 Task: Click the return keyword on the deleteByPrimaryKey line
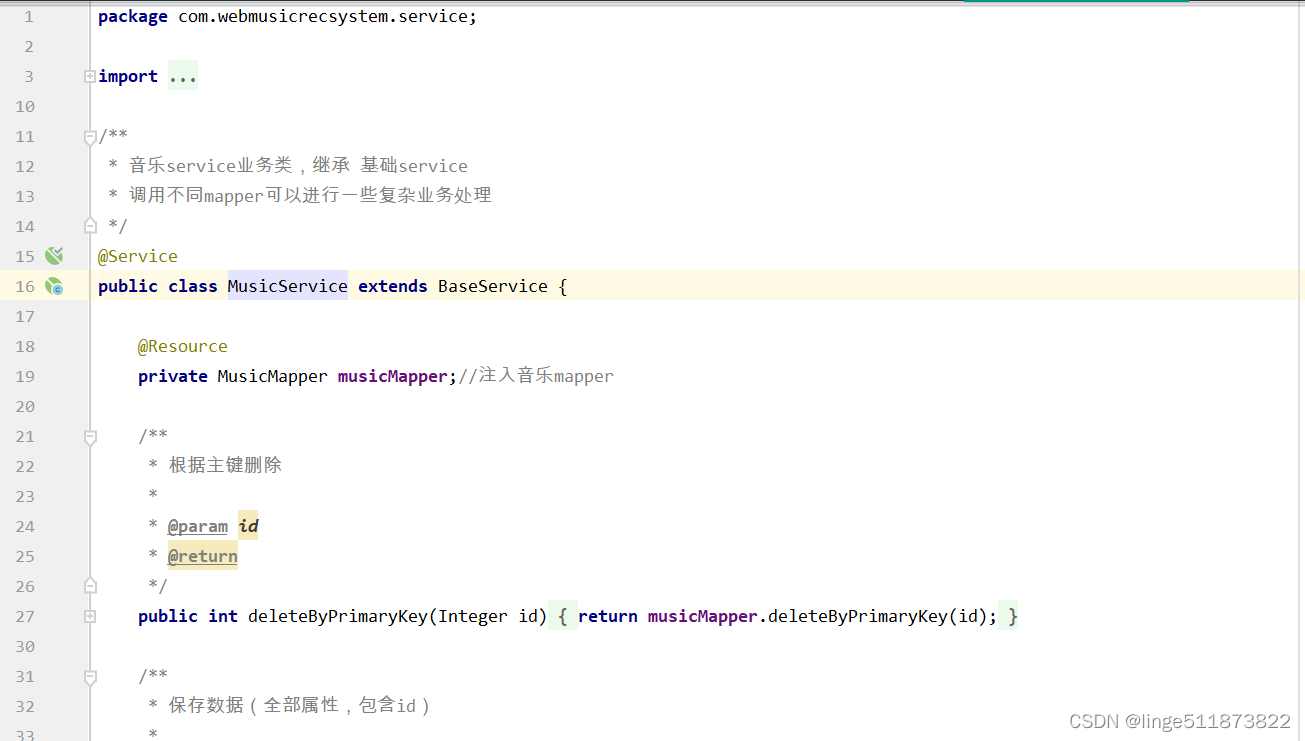coord(608,616)
